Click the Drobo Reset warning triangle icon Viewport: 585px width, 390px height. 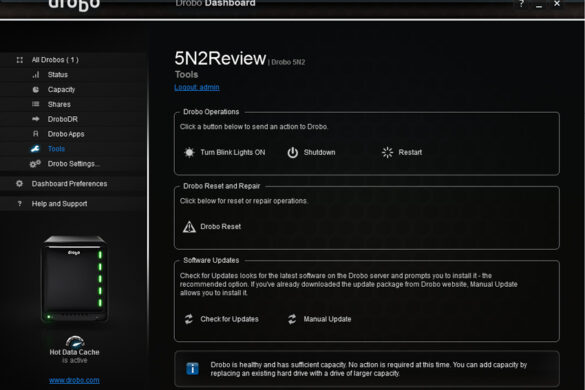coord(189,227)
